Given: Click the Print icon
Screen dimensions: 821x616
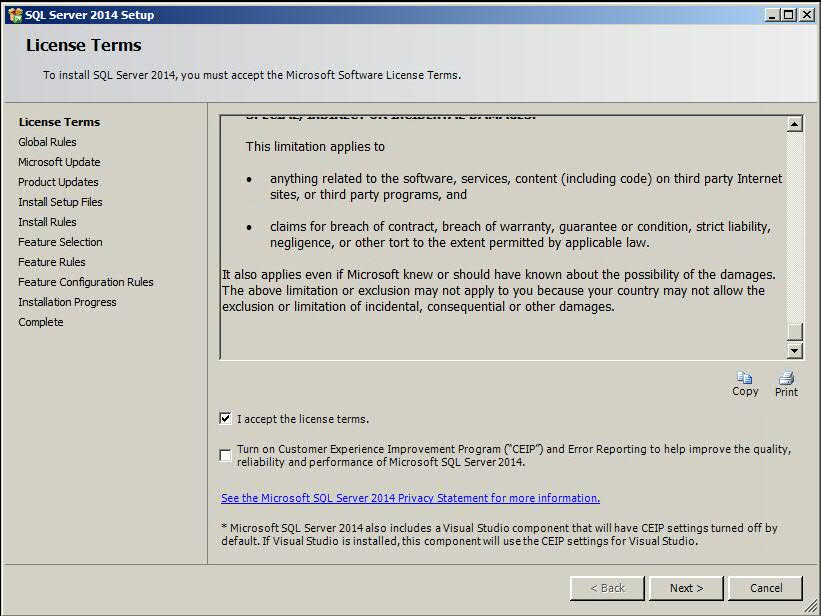Looking at the screenshot, I should 786,381.
